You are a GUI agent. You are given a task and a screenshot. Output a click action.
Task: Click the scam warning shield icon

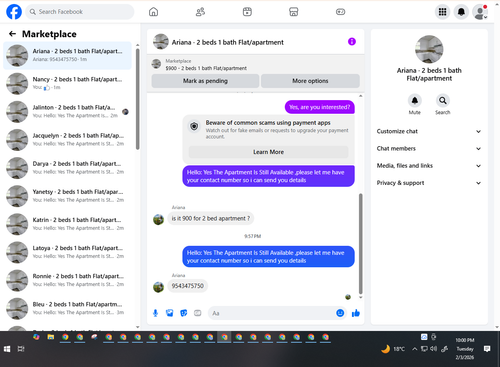click(x=194, y=126)
